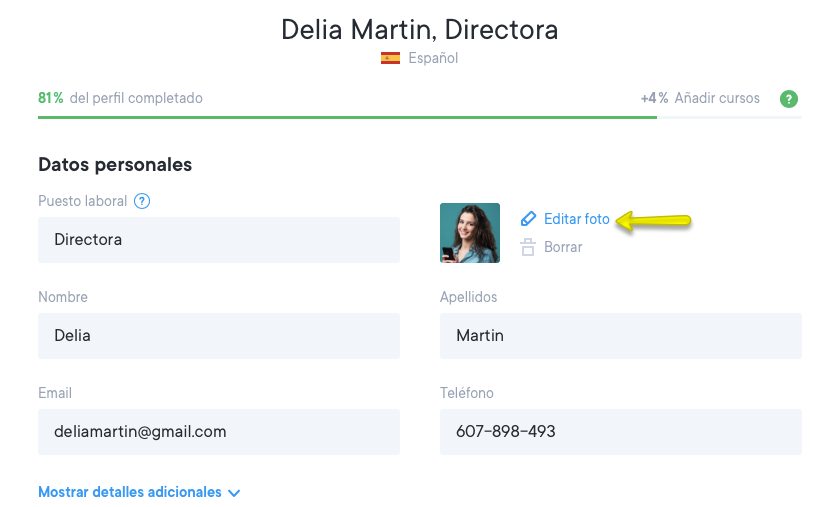The width and height of the screenshot is (838, 507).
Task: Show additional details via Mostrar detalles adicionales
Action: [130, 492]
